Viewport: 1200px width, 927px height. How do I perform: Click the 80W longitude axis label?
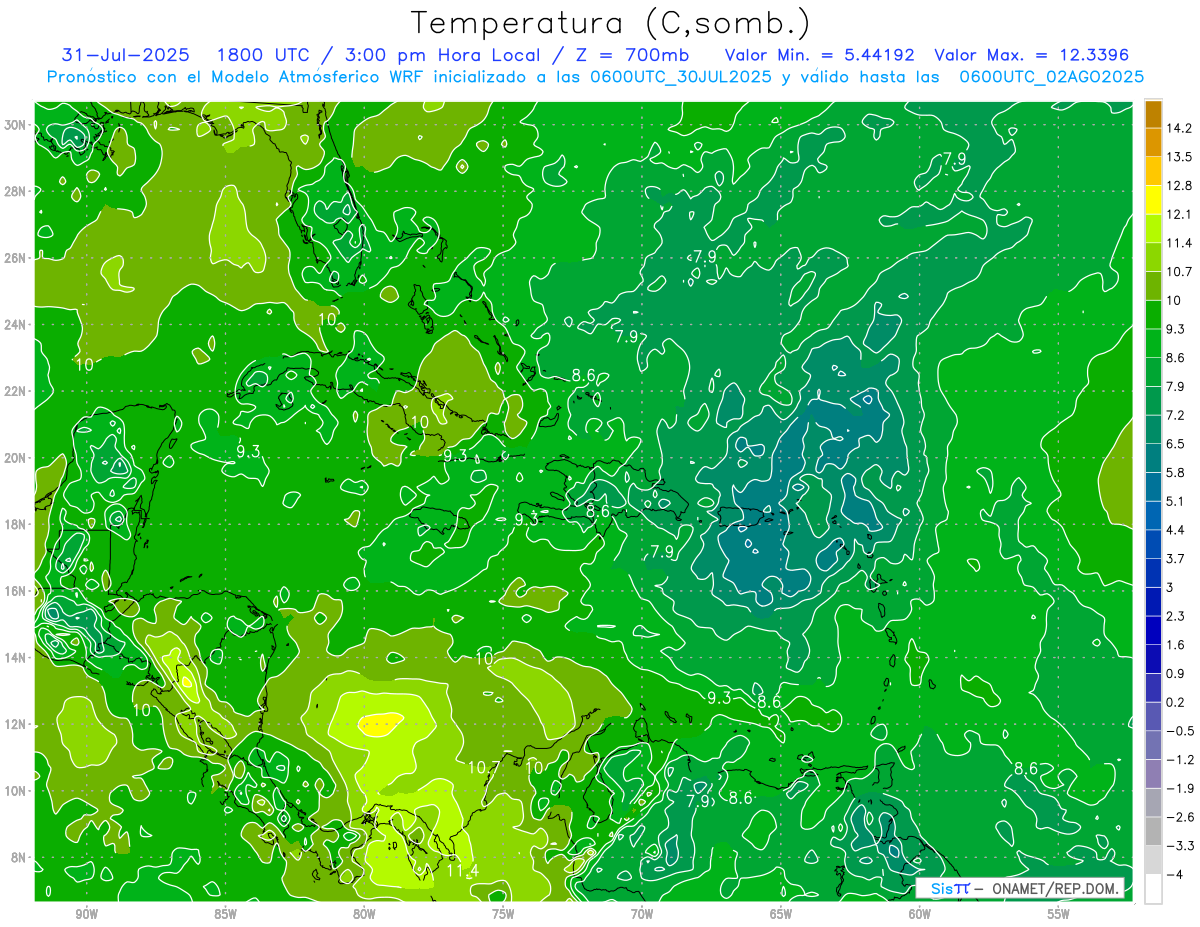point(364,914)
